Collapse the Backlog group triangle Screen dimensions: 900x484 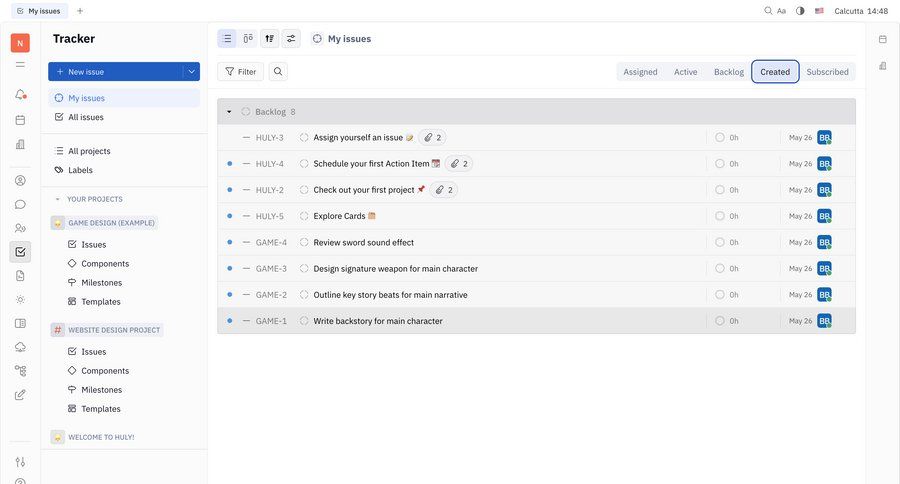(x=229, y=112)
